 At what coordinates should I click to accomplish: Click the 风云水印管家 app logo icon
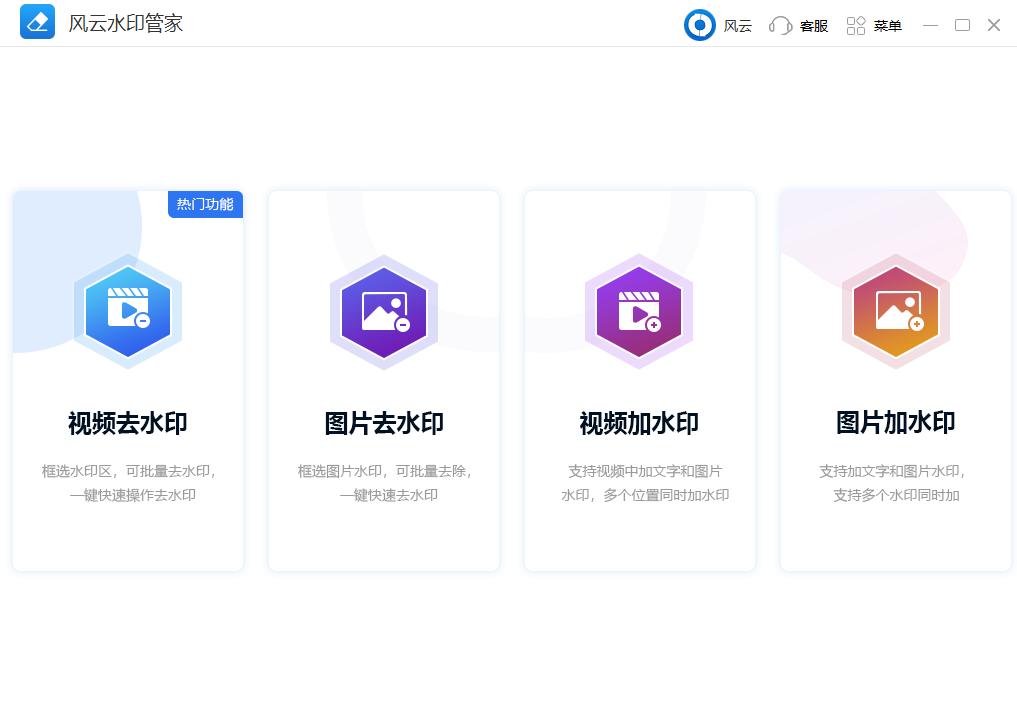click(x=37, y=22)
